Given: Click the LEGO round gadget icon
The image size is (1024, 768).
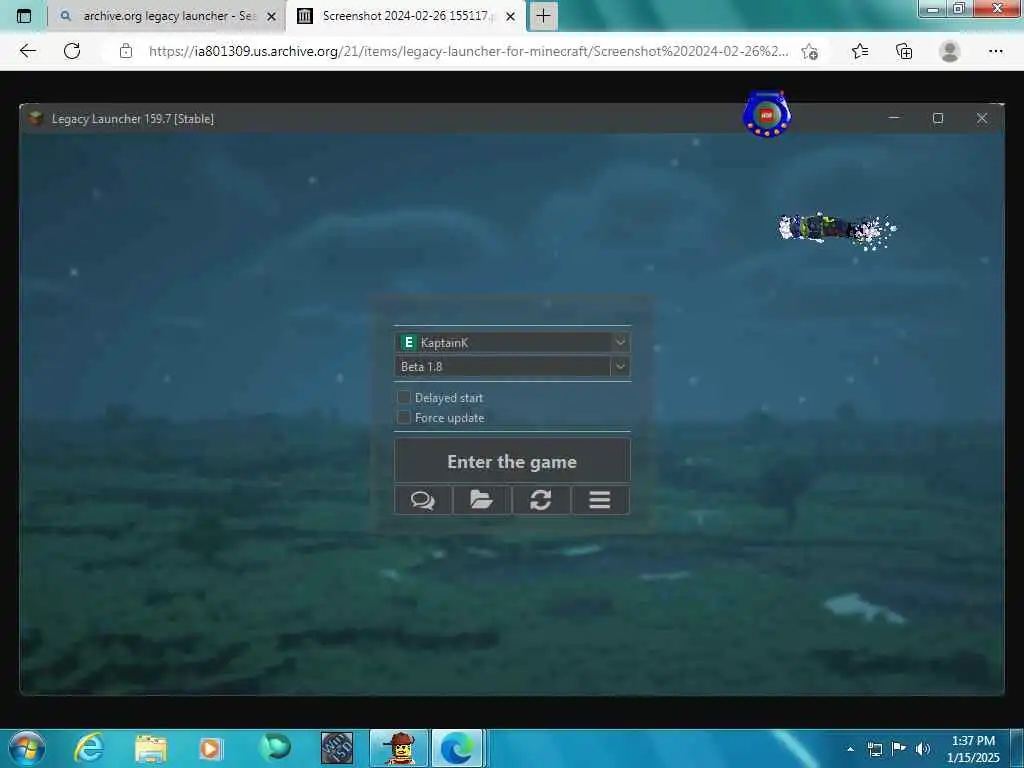Looking at the screenshot, I should click(767, 114).
